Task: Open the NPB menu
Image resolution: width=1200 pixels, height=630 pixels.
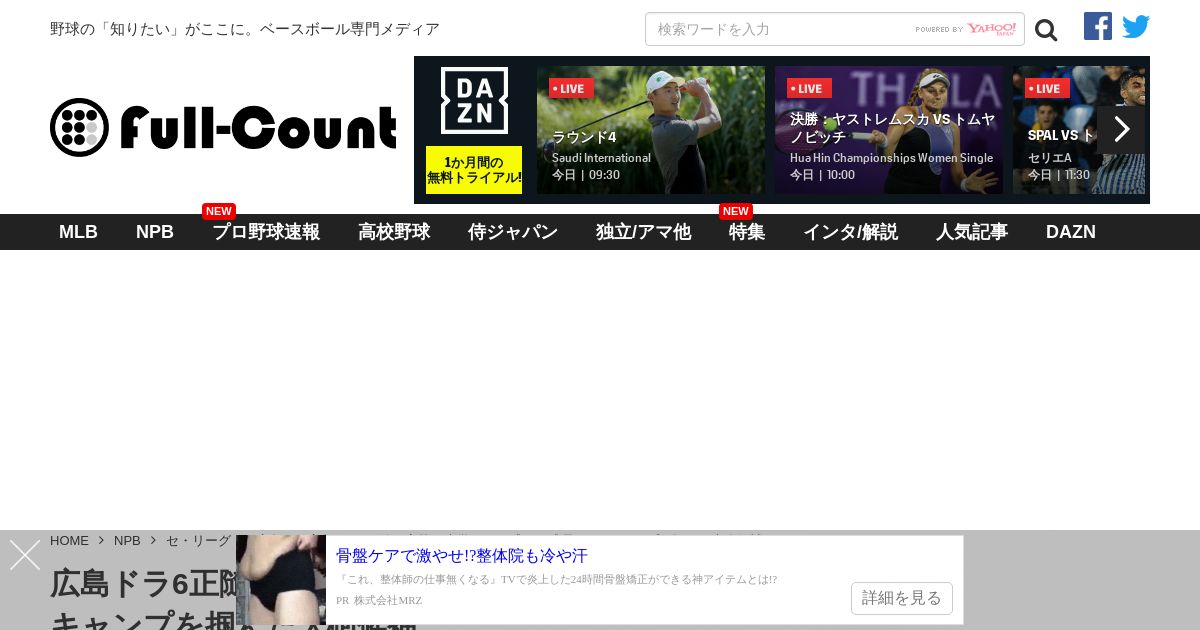Action: coord(155,232)
